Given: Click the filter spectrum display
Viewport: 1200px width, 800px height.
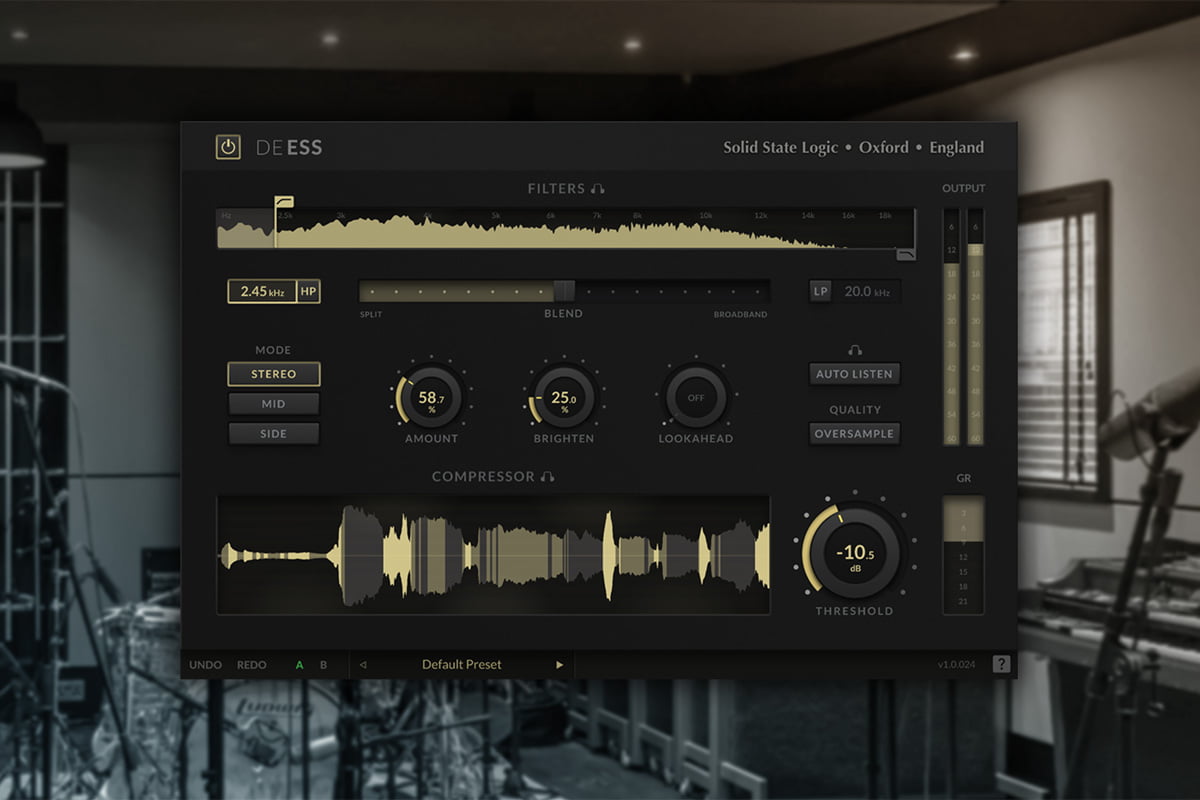Looking at the screenshot, I should 566,228.
